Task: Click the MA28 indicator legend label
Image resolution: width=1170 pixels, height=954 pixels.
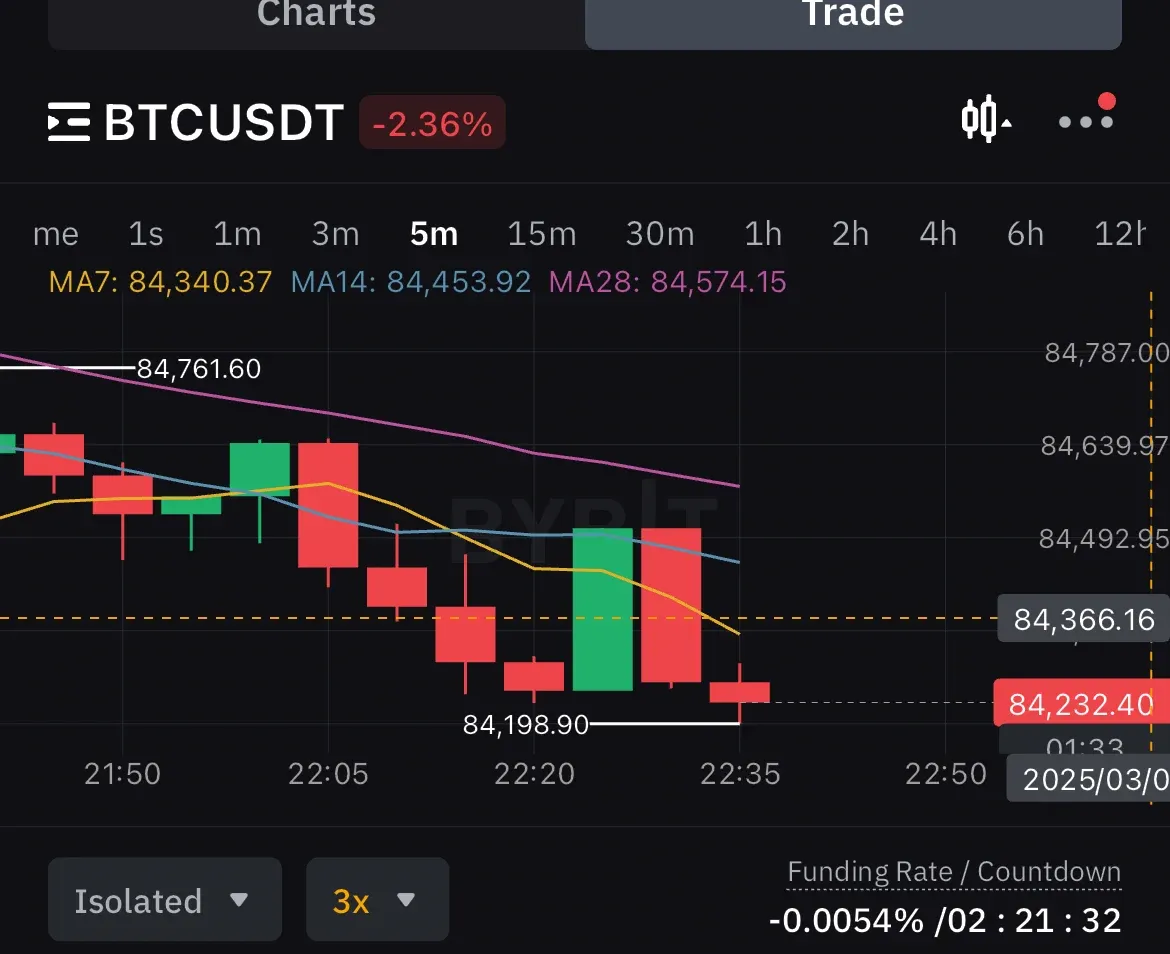Action: coord(667,282)
